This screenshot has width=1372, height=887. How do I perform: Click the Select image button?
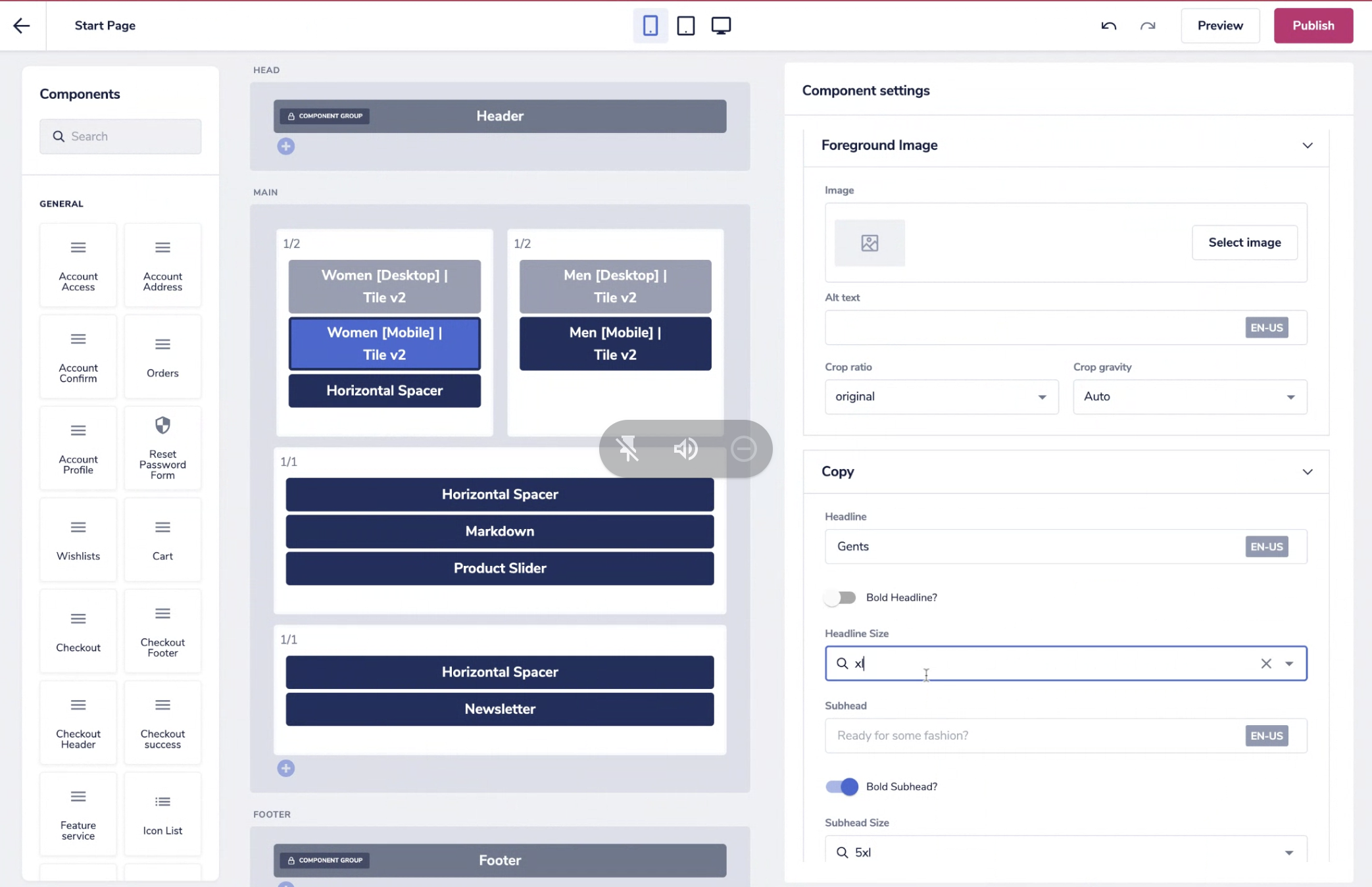pyautogui.click(x=1244, y=243)
